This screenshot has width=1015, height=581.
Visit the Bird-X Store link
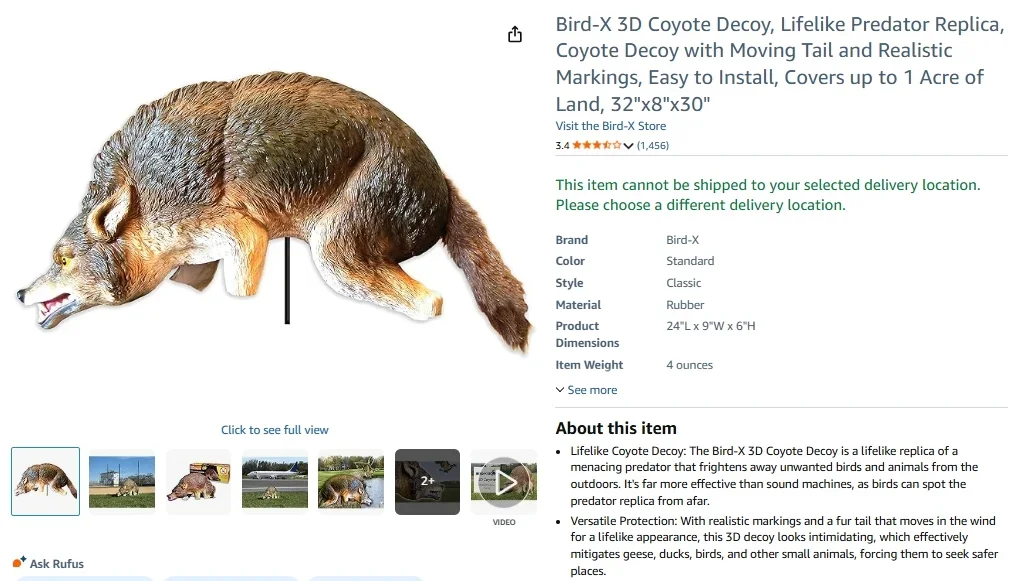pos(610,126)
